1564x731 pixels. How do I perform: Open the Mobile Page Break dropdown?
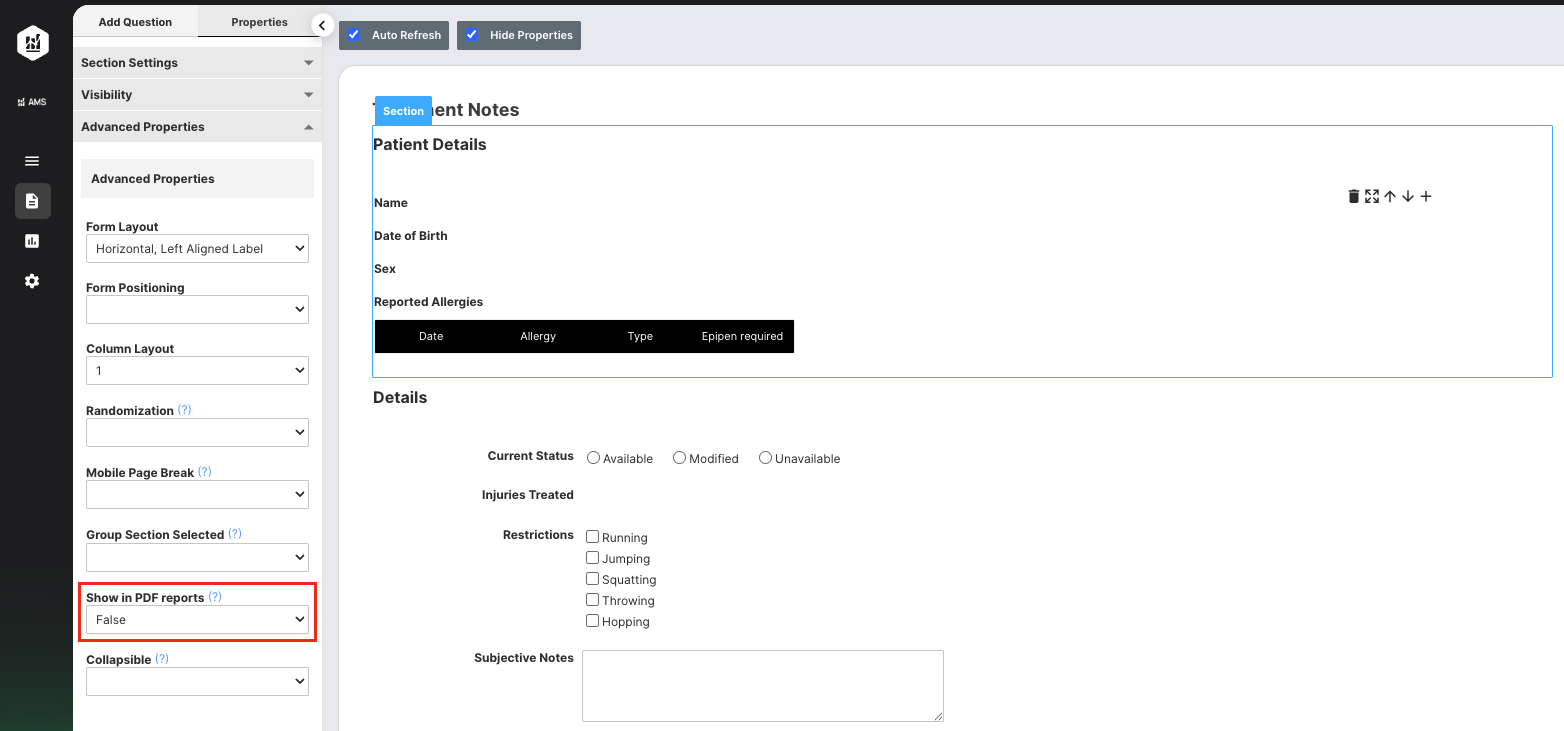click(197, 495)
